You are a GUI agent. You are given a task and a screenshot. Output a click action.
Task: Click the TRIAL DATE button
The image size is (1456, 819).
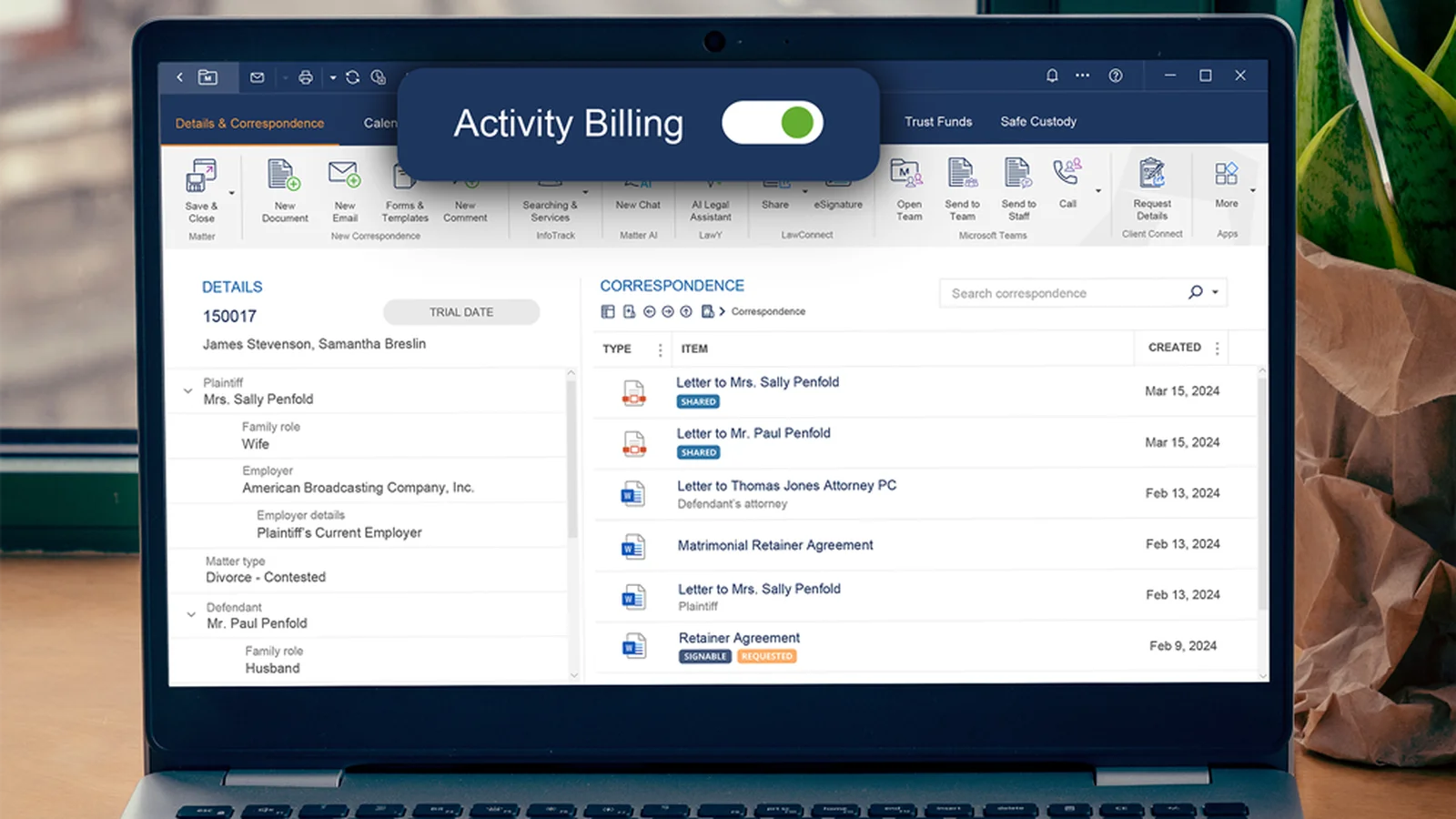(x=461, y=312)
